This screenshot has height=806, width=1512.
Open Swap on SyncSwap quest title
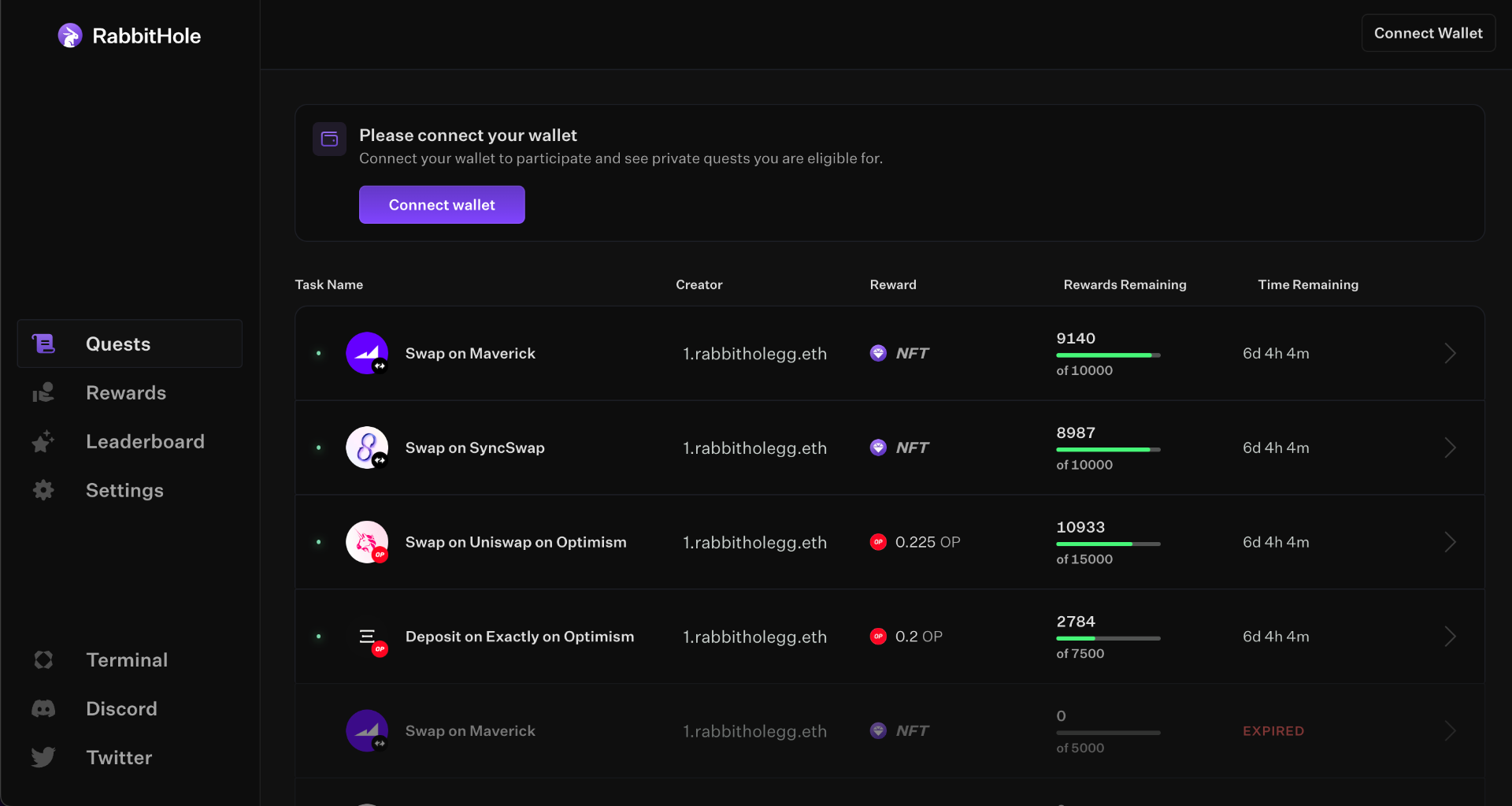click(475, 448)
